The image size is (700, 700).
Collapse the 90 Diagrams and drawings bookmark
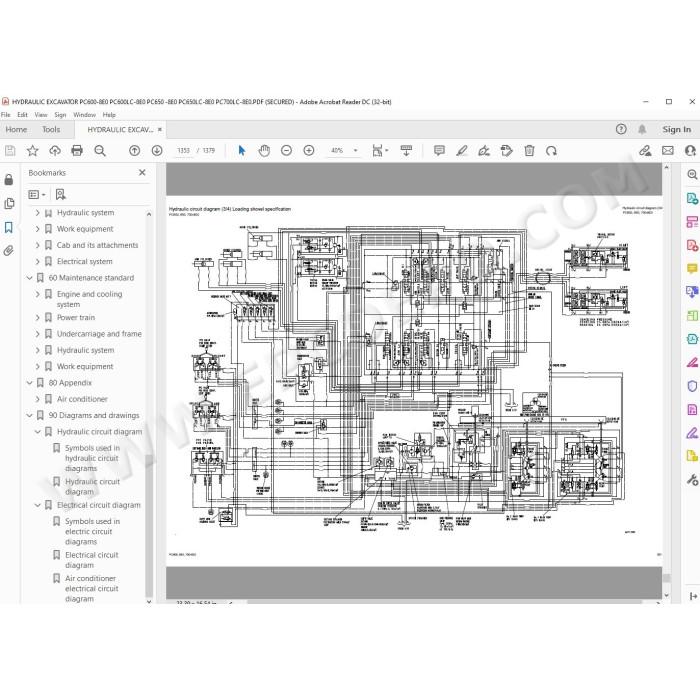[x=29, y=416]
